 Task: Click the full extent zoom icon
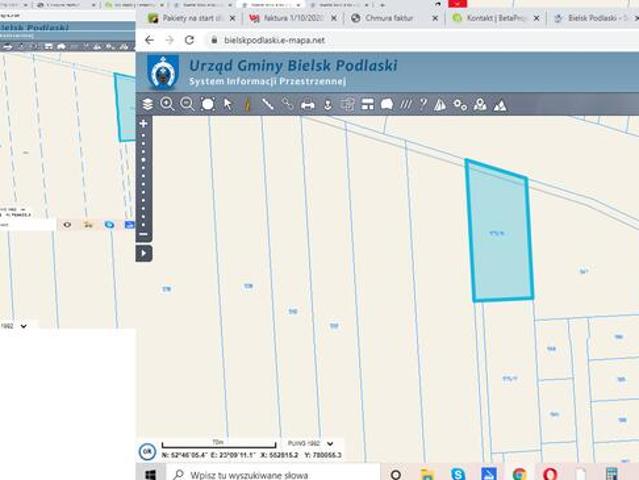tap(207, 104)
